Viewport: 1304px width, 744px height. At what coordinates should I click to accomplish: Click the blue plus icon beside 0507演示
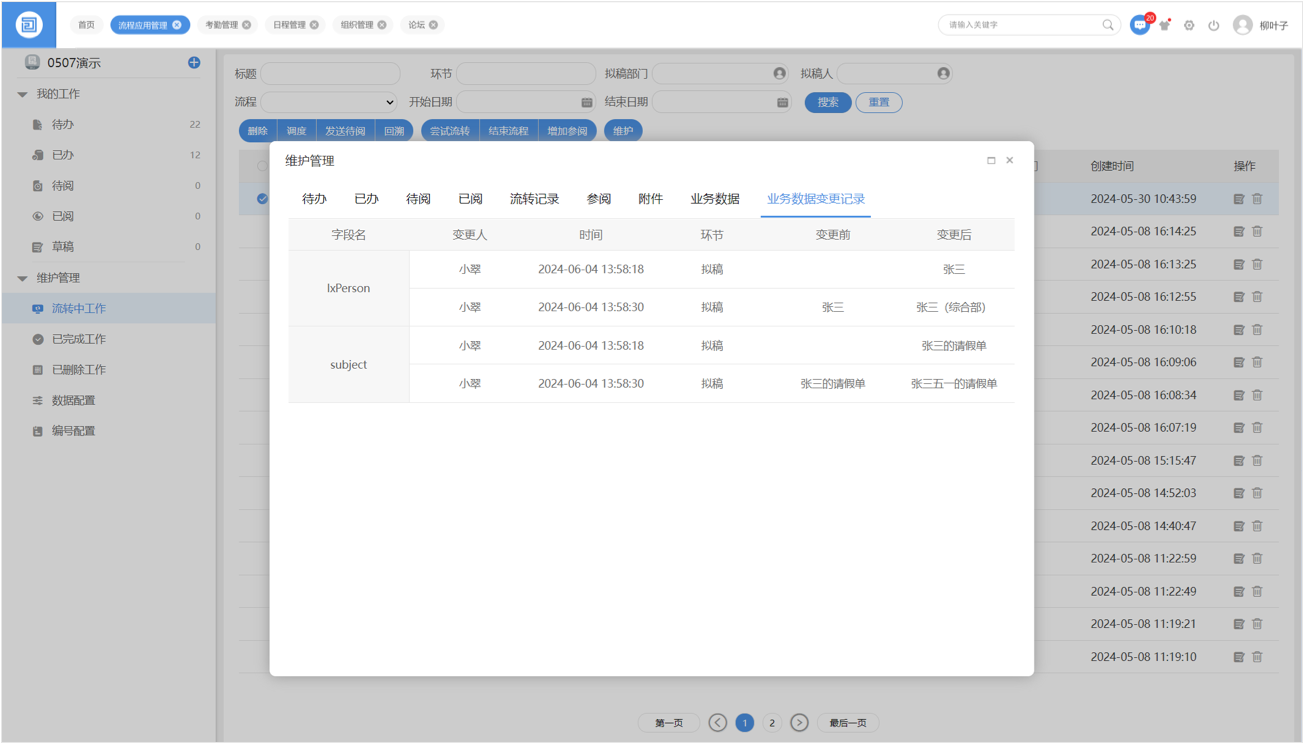click(194, 63)
